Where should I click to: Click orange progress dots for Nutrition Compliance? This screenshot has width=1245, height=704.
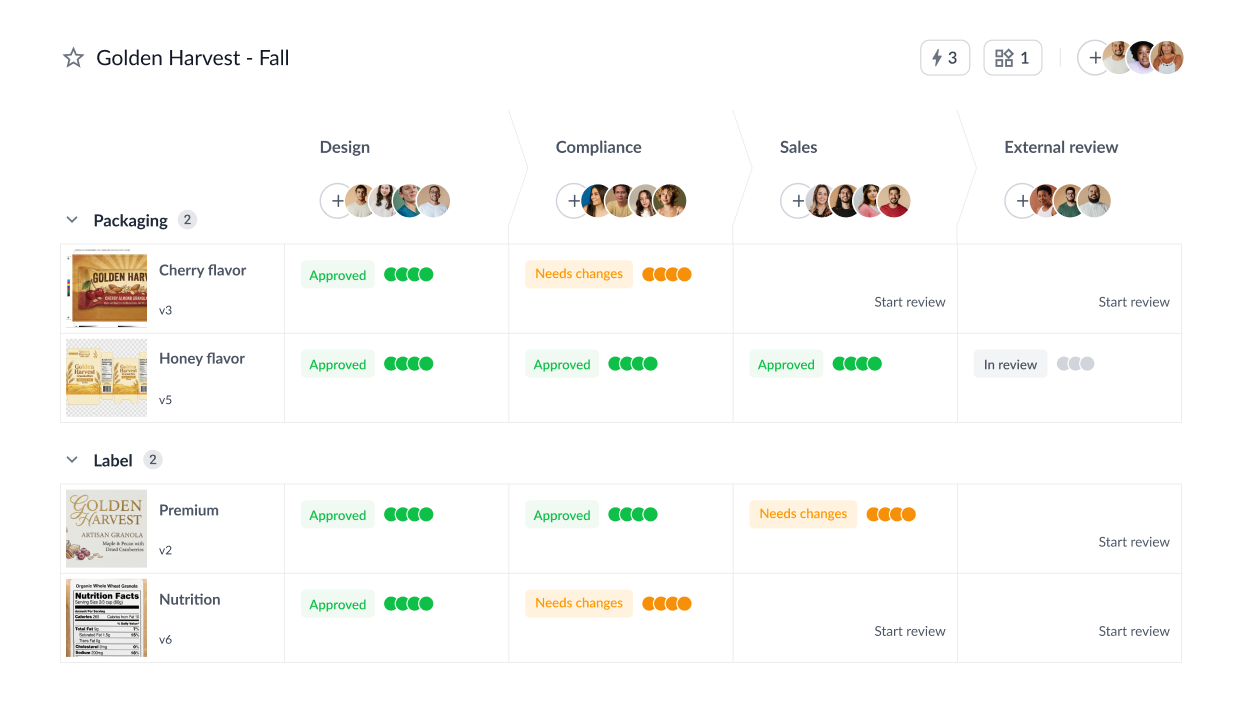[667, 603]
